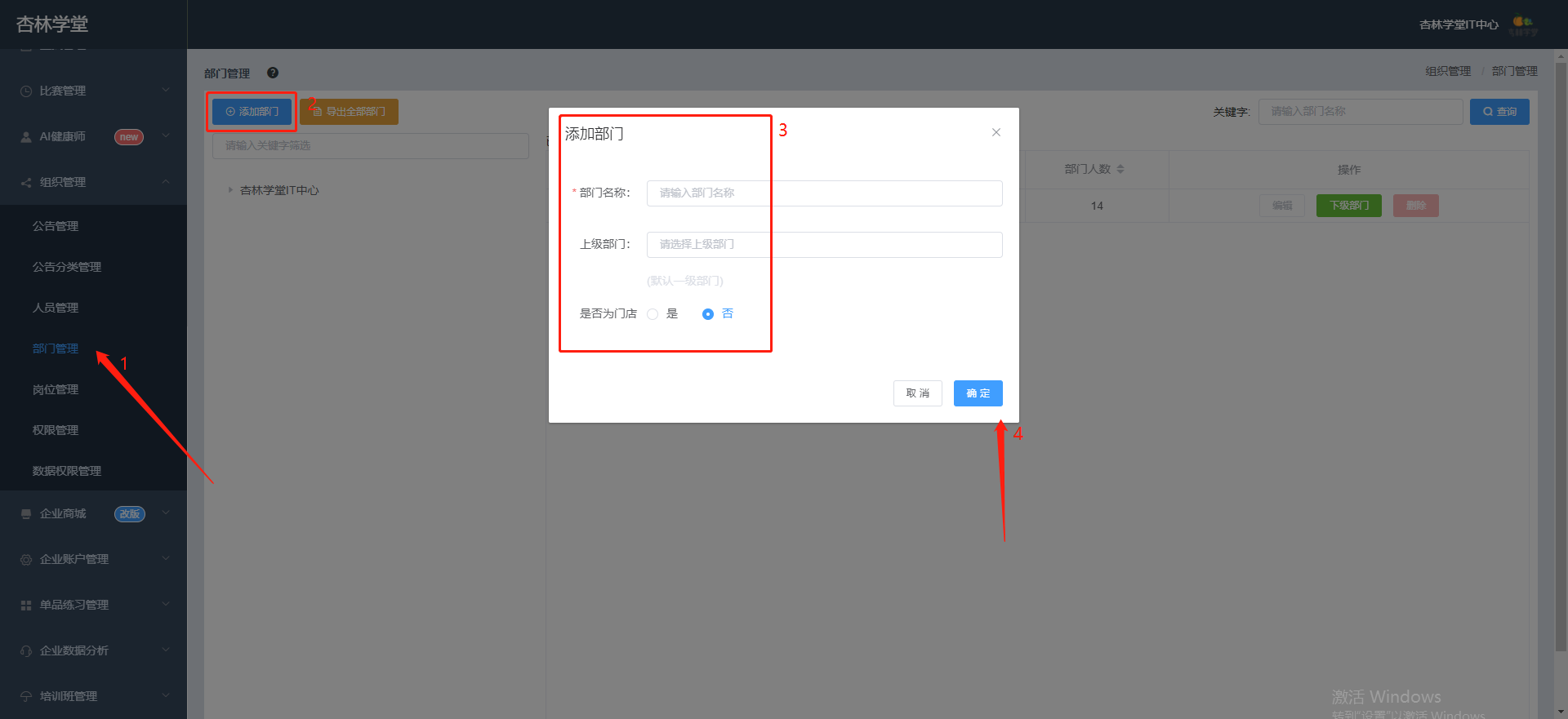Click the red 删除 button

(x=1416, y=206)
